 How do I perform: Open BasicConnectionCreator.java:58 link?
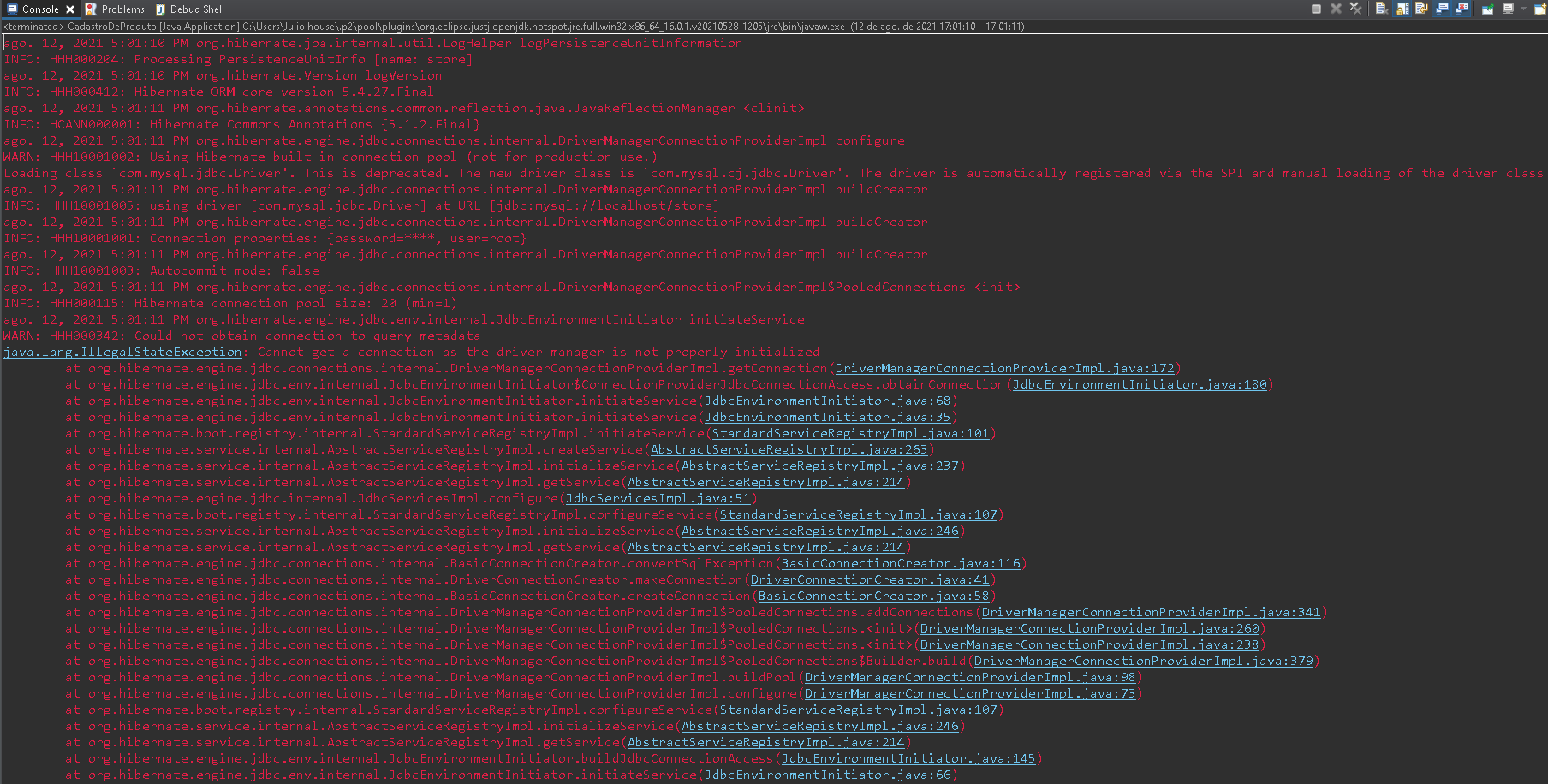(x=873, y=596)
